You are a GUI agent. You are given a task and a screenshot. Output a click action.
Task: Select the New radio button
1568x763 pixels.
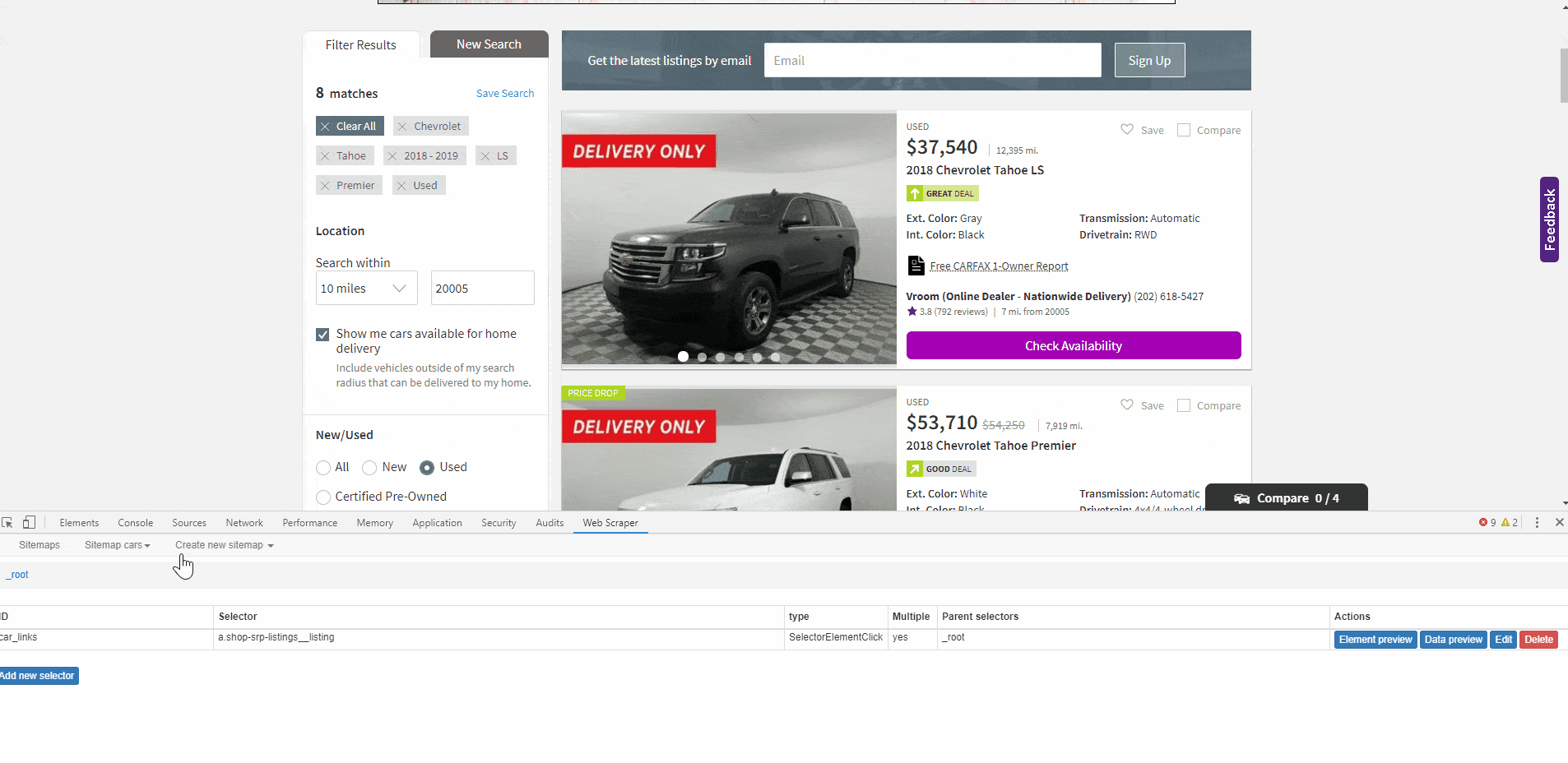click(x=369, y=468)
